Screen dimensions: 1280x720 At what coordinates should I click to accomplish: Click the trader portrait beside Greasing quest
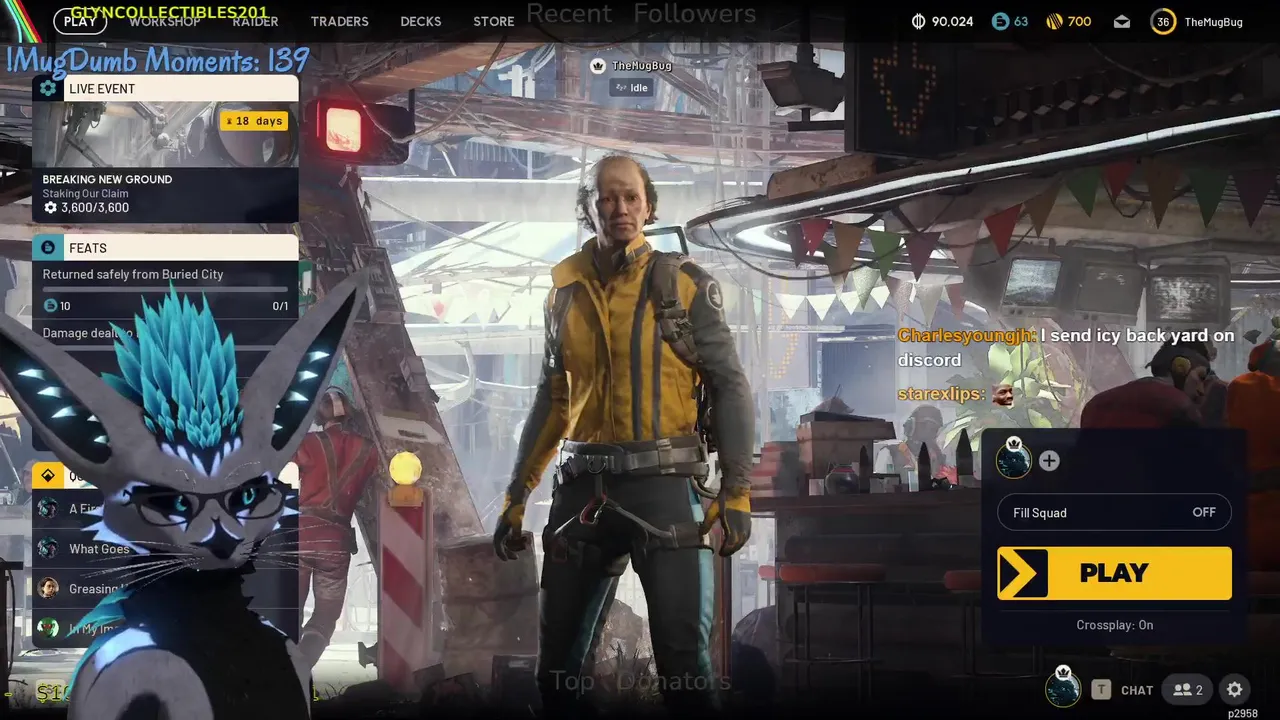pyautogui.click(x=47, y=588)
